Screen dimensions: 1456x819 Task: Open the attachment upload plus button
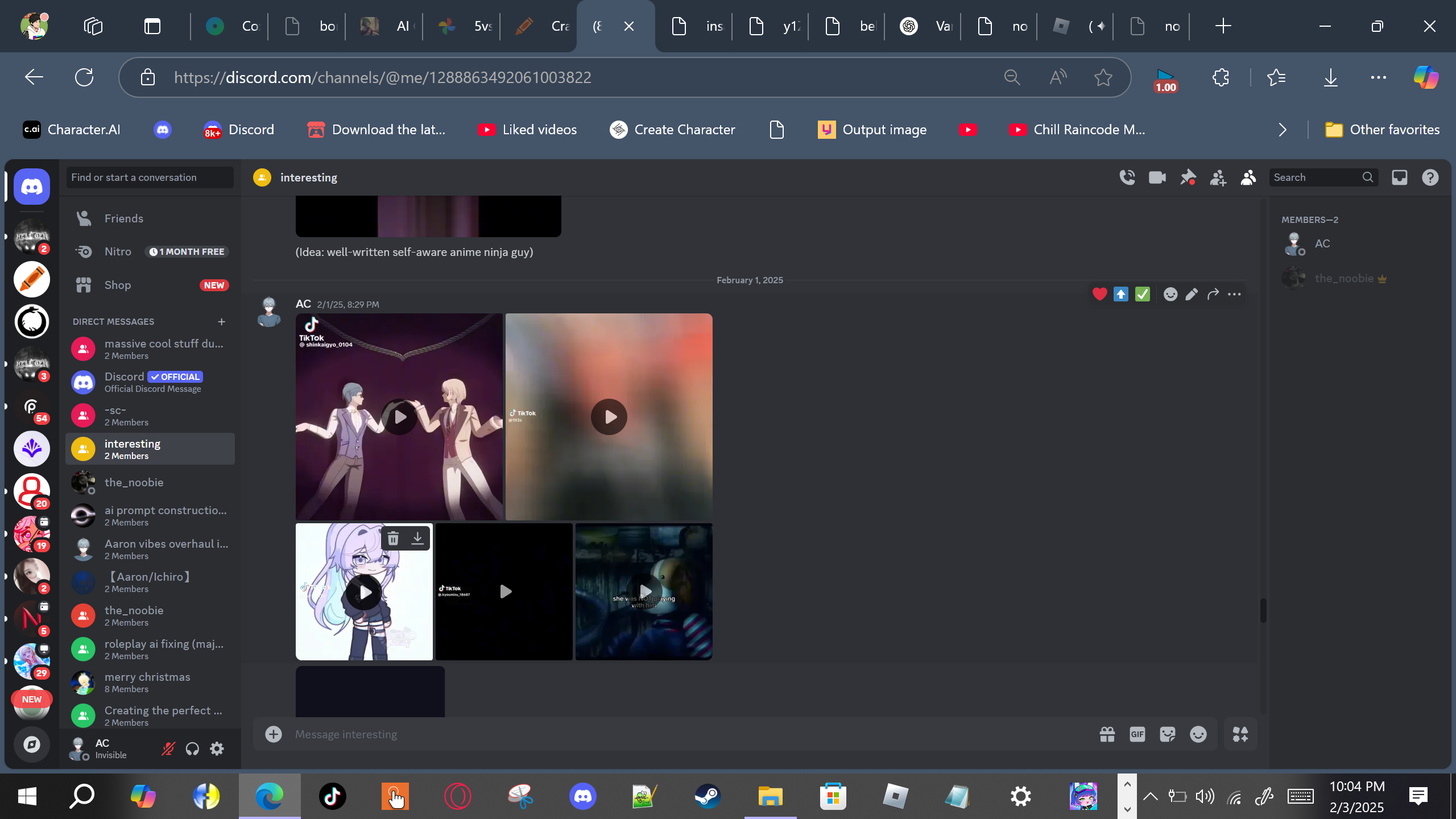pos(274,734)
